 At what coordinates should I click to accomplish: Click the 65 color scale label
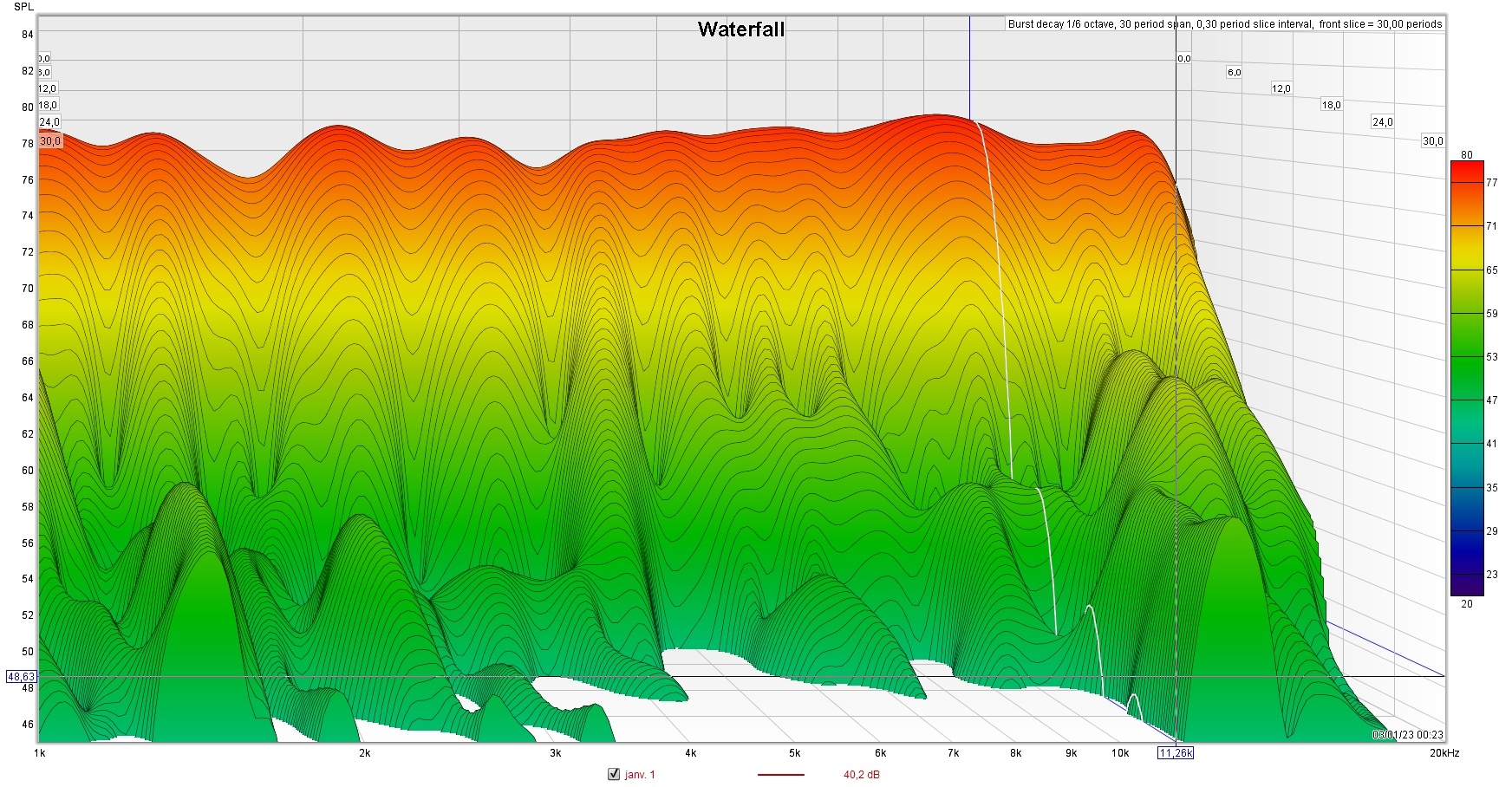tap(1492, 270)
